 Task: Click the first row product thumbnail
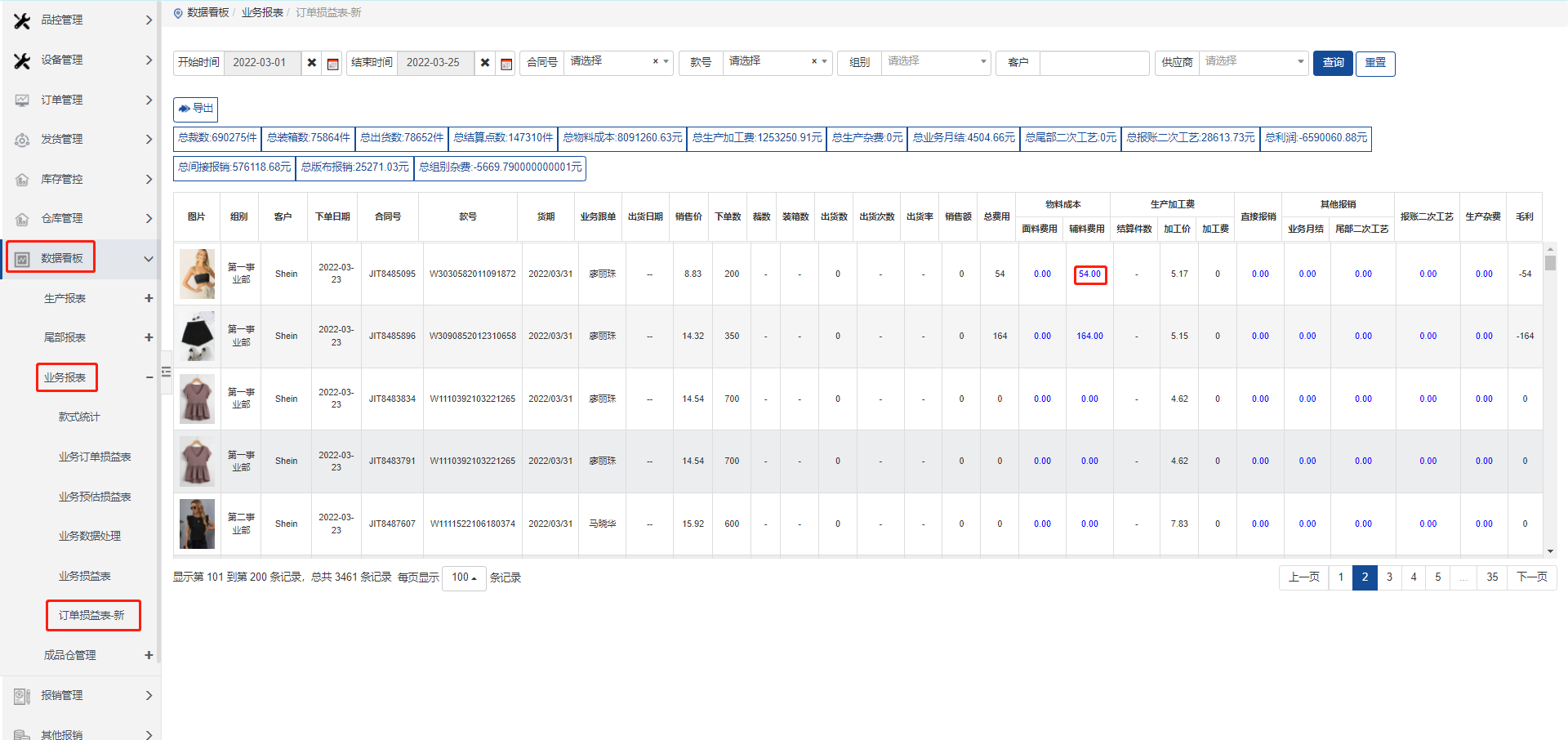pos(197,274)
